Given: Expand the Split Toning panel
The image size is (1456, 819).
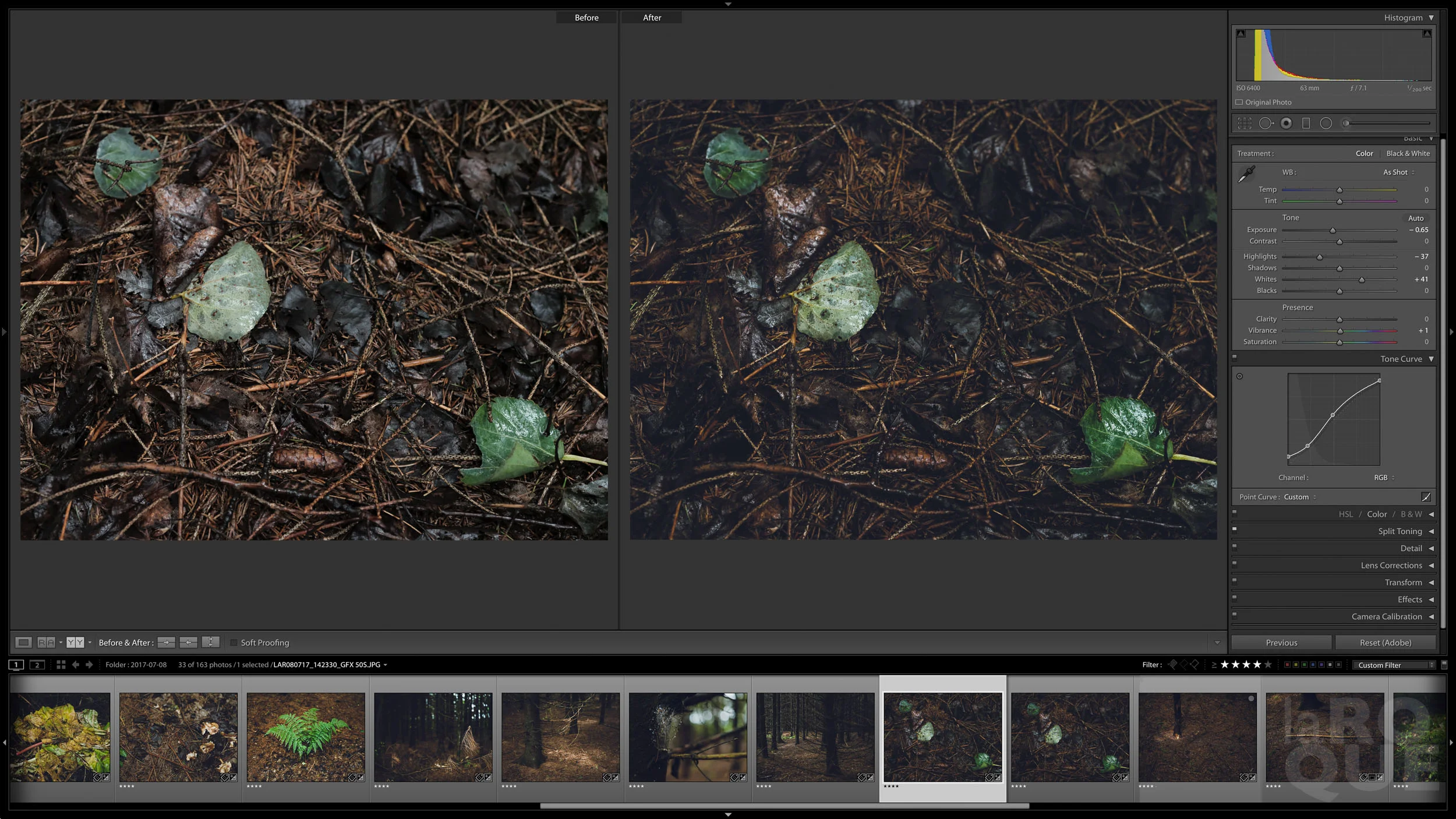Looking at the screenshot, I should pyautogui.click(x=1400, y=531).
